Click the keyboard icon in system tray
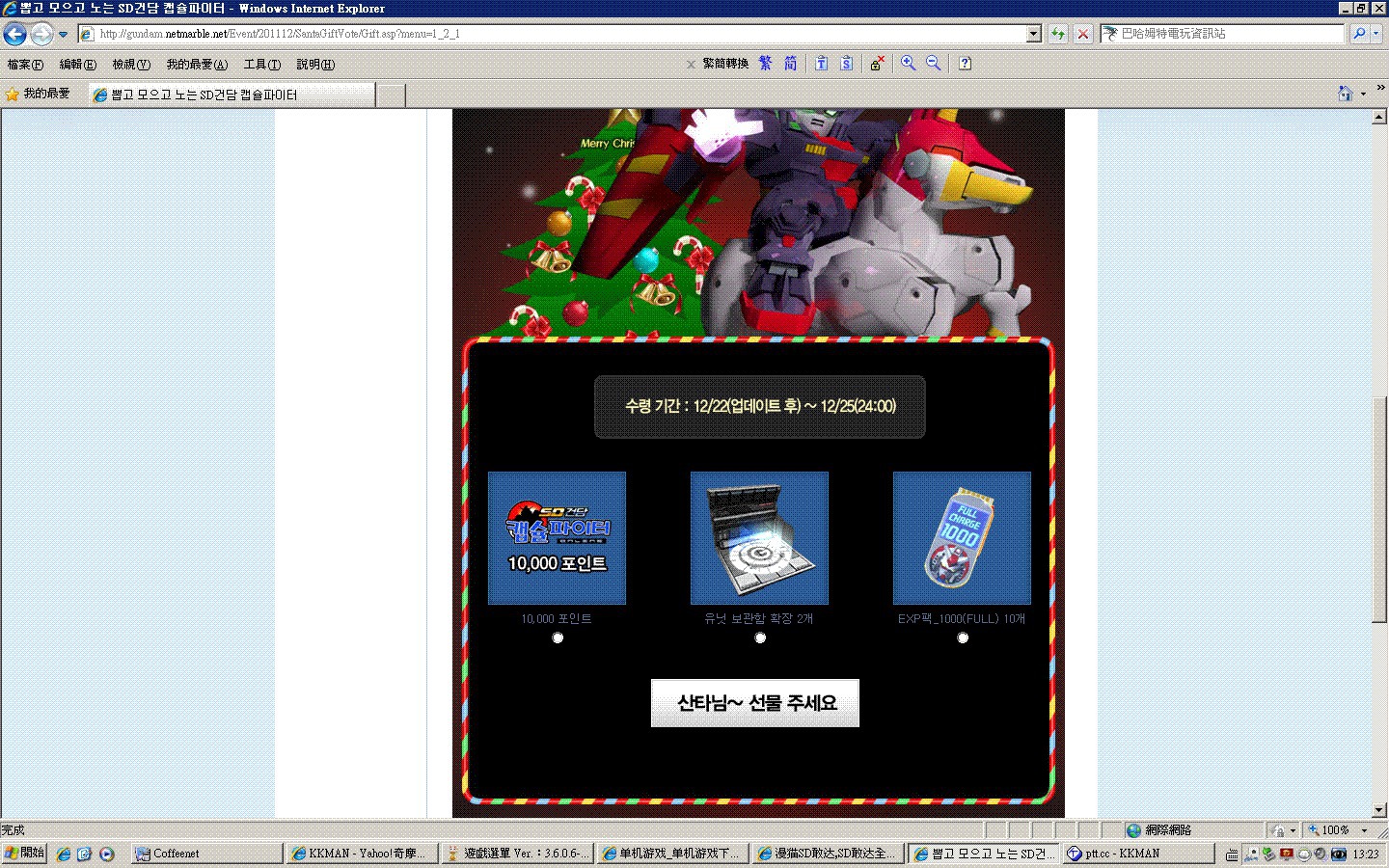The image size is (1389, 868). (x=1232, y=854)
